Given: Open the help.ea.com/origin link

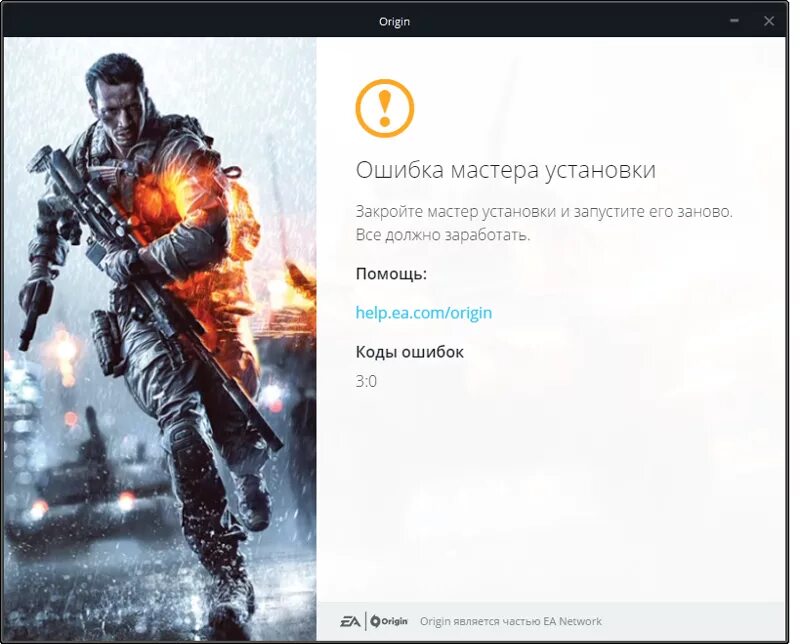Looking at the screenshot, I should (x=423, y=312).
